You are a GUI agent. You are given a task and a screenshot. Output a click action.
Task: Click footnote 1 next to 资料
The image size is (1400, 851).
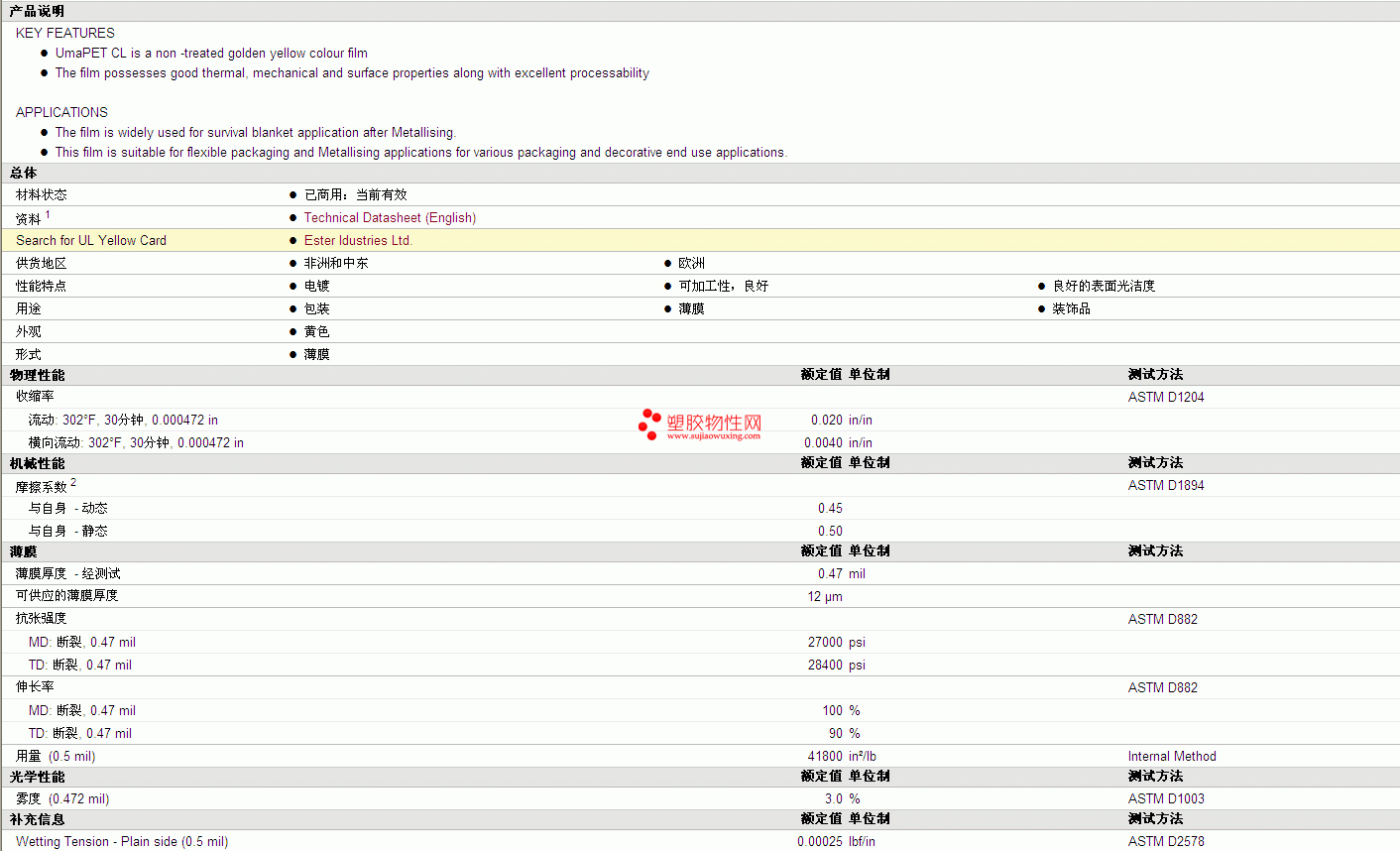click(x=48, y=214)
